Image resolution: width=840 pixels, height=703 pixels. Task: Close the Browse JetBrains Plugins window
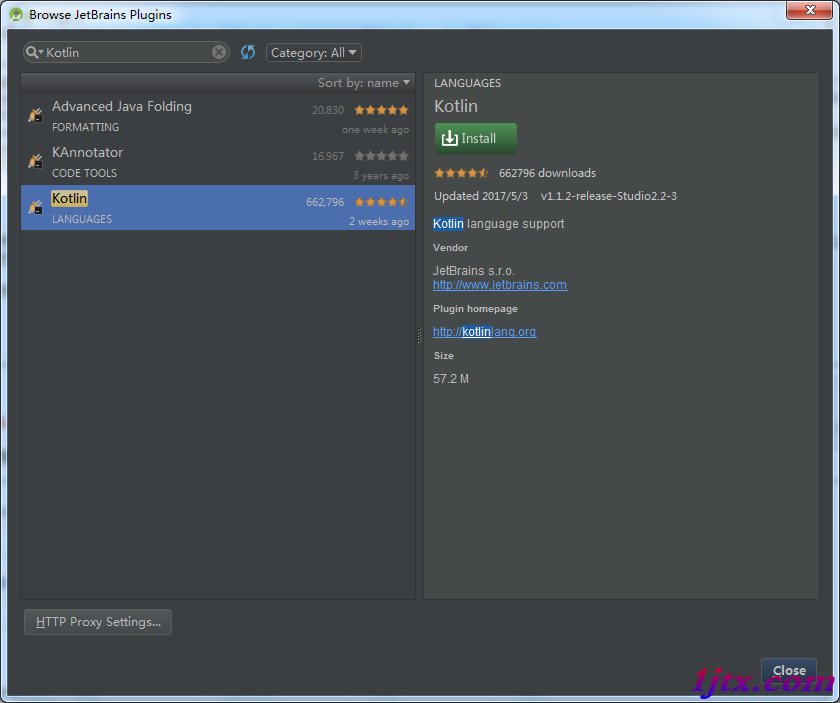(810, 10)
